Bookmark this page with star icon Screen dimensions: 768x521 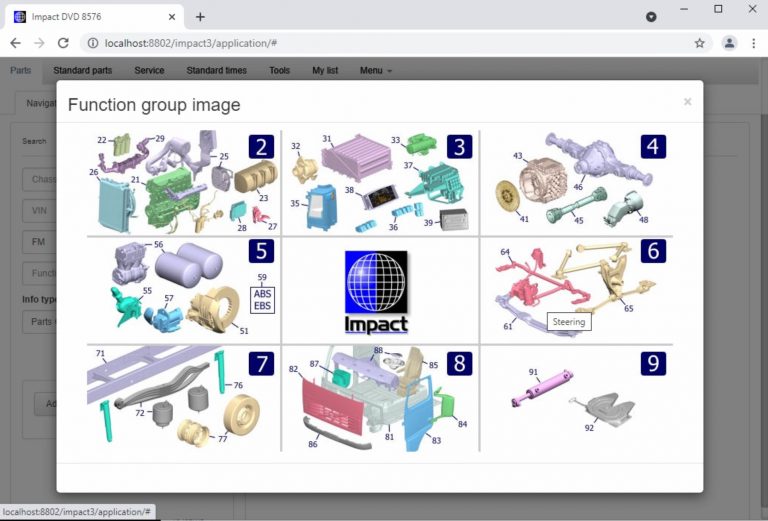(699, 43)
